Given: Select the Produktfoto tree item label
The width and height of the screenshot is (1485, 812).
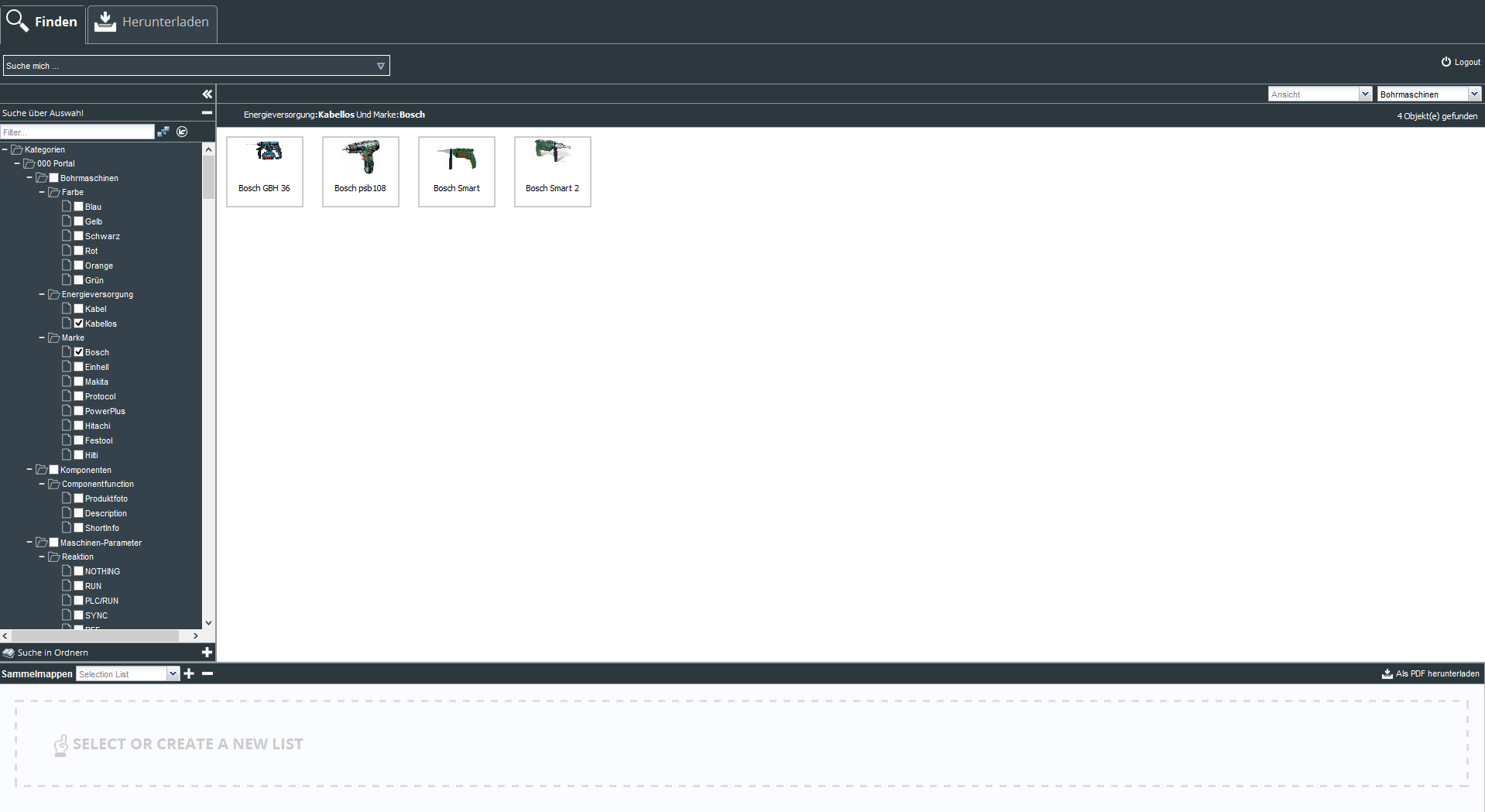Looking at the screenshot, I should 106,499.
